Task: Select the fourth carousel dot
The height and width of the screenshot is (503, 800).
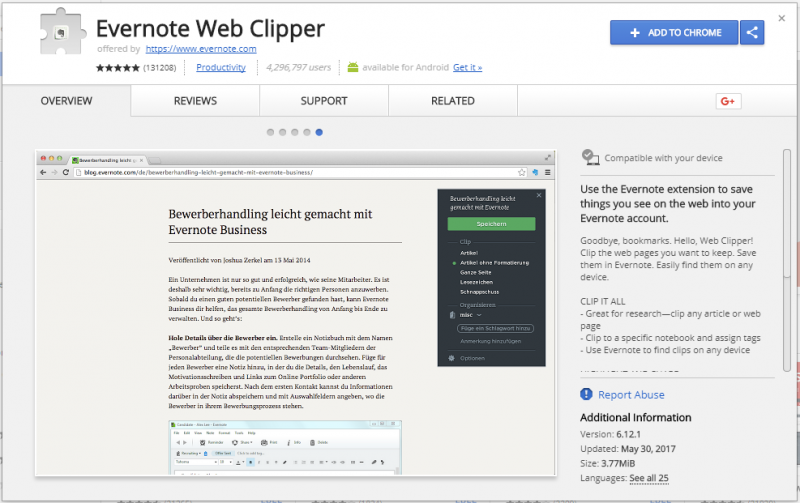Action: (307, 132)
